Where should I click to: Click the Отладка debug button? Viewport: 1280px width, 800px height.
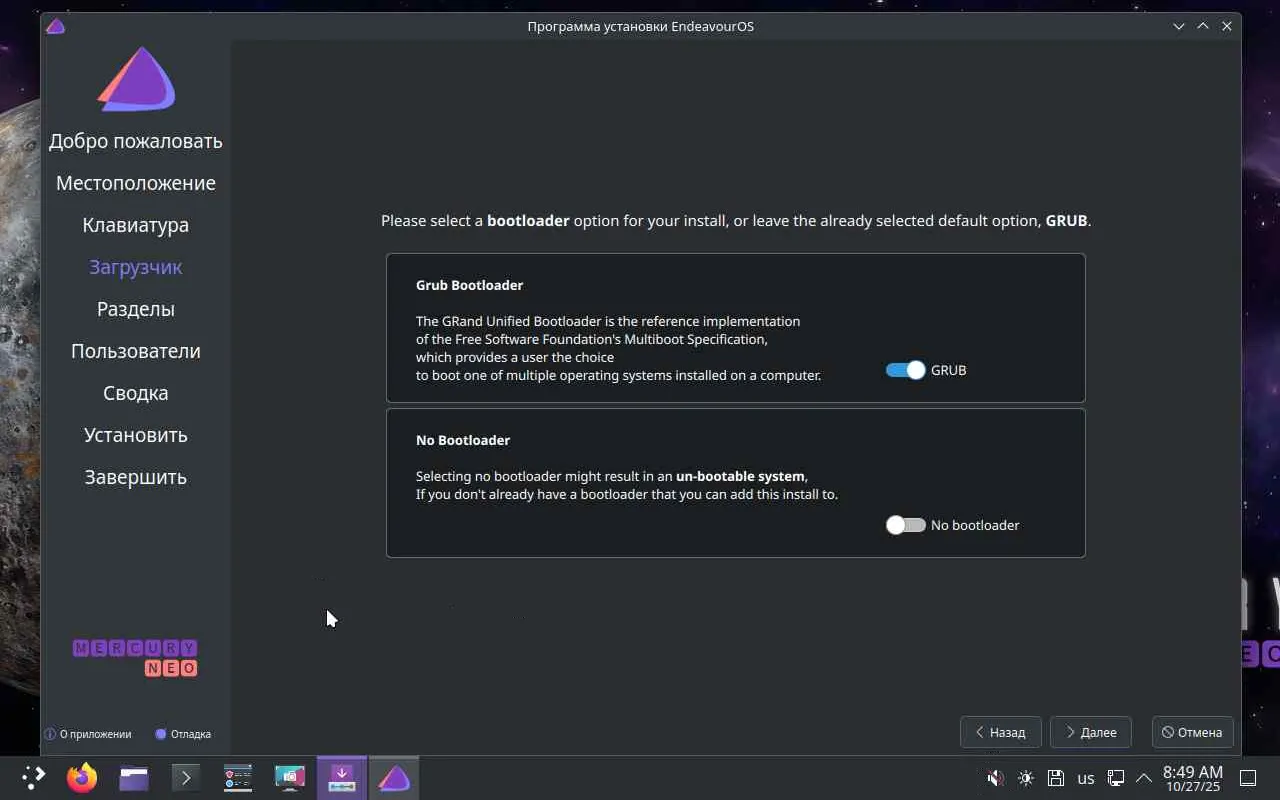pos(183,734)
